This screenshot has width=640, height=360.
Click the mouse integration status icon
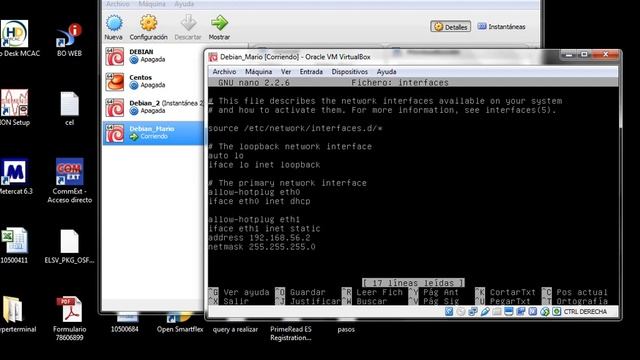pyautogui.click(x=544, y=312)
